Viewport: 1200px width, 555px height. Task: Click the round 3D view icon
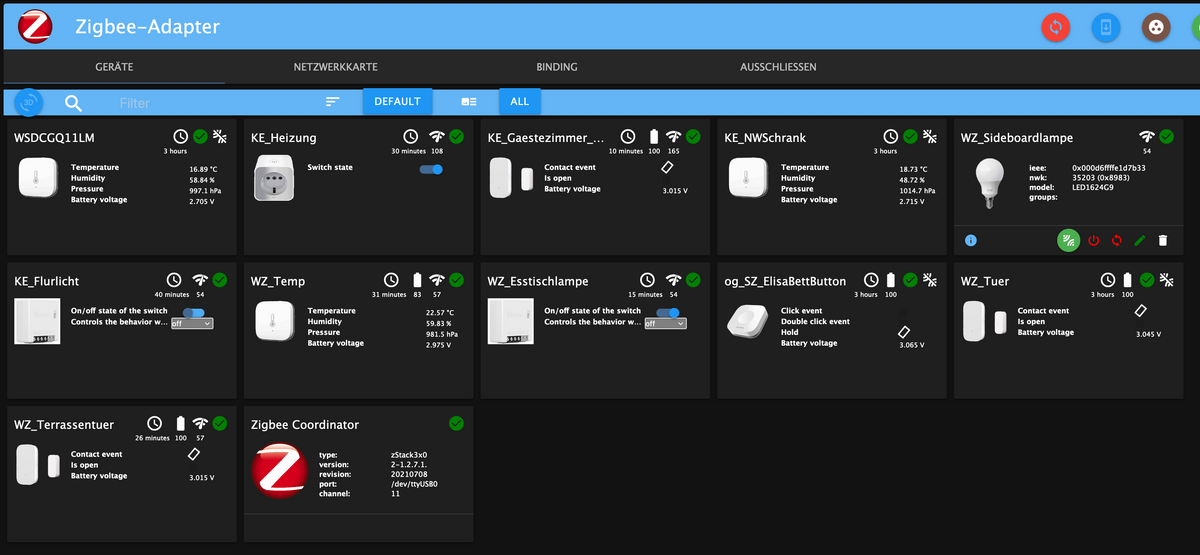click(29, 102)
